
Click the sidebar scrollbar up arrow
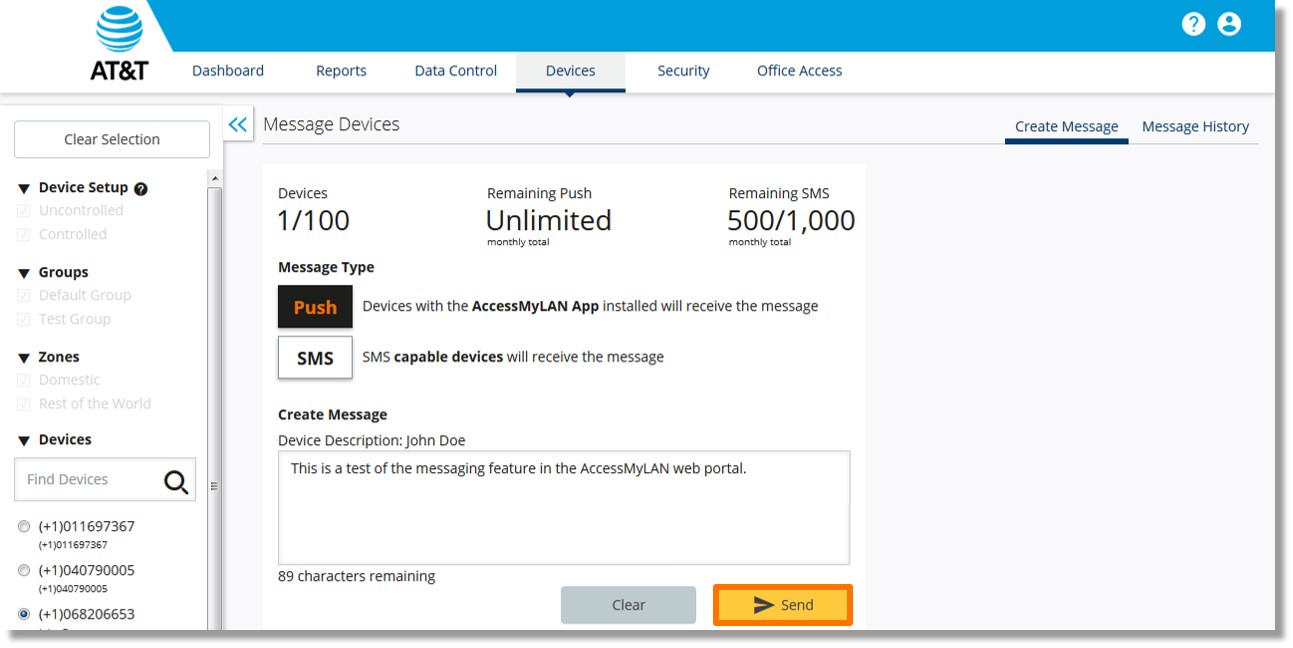click(214, 178)
